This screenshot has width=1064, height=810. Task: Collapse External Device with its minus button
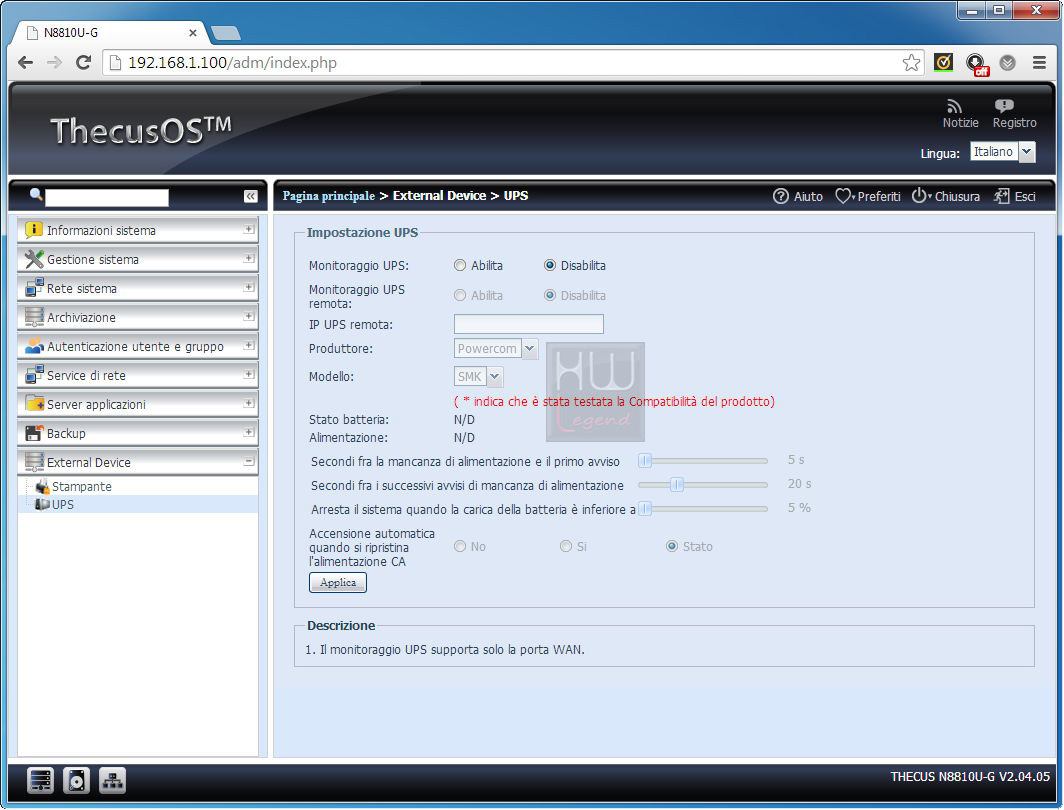pos(248,461)
